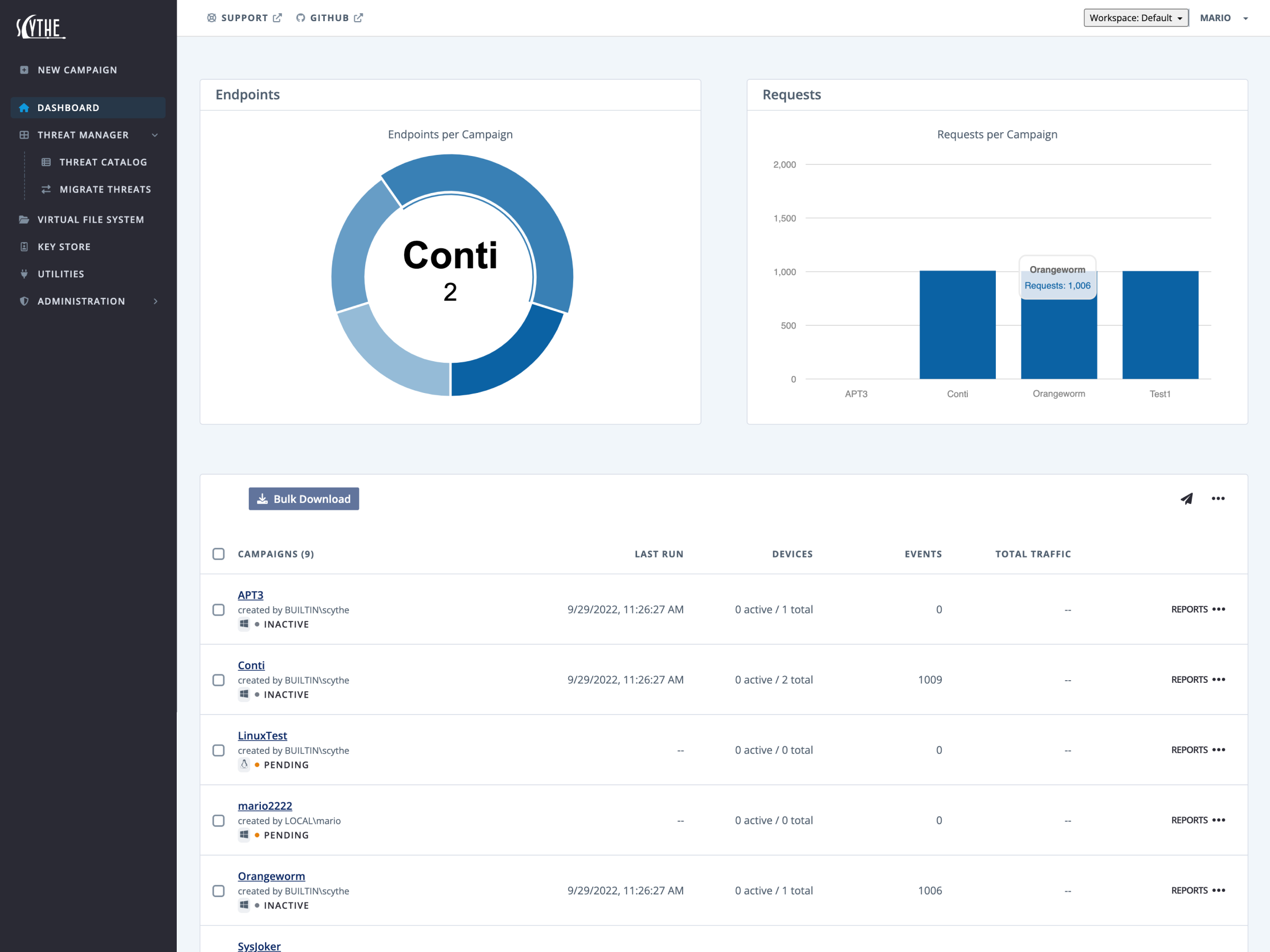This screenshot has height=952, width=1270.
Task: Open the Utilities plug icon
Action: tap(24, 274)
